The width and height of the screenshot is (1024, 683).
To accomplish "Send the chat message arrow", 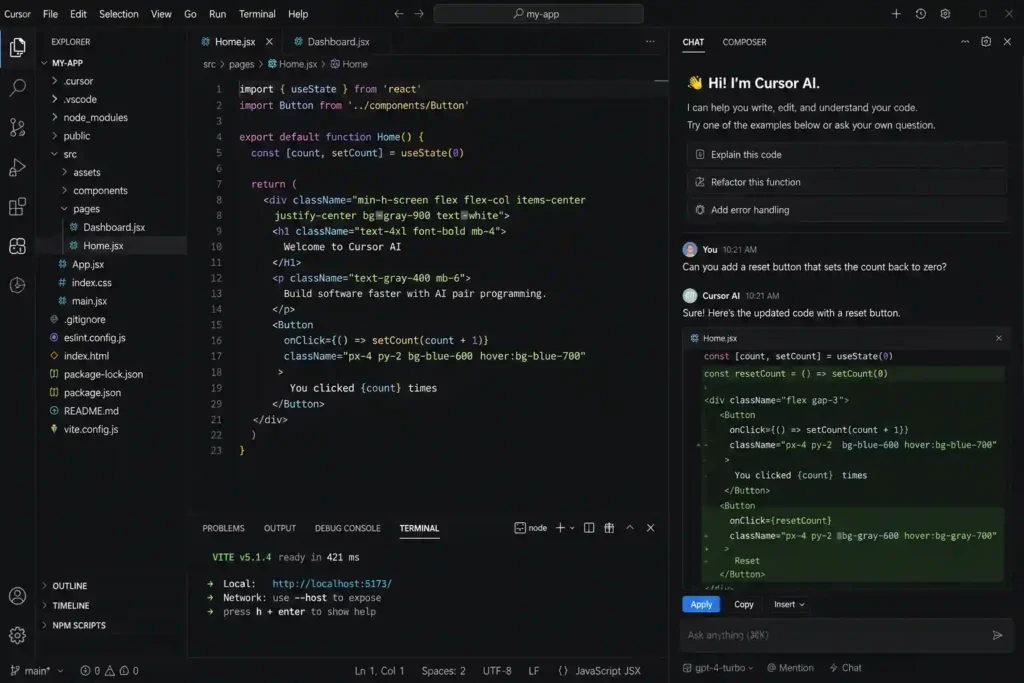I will 997,635.
